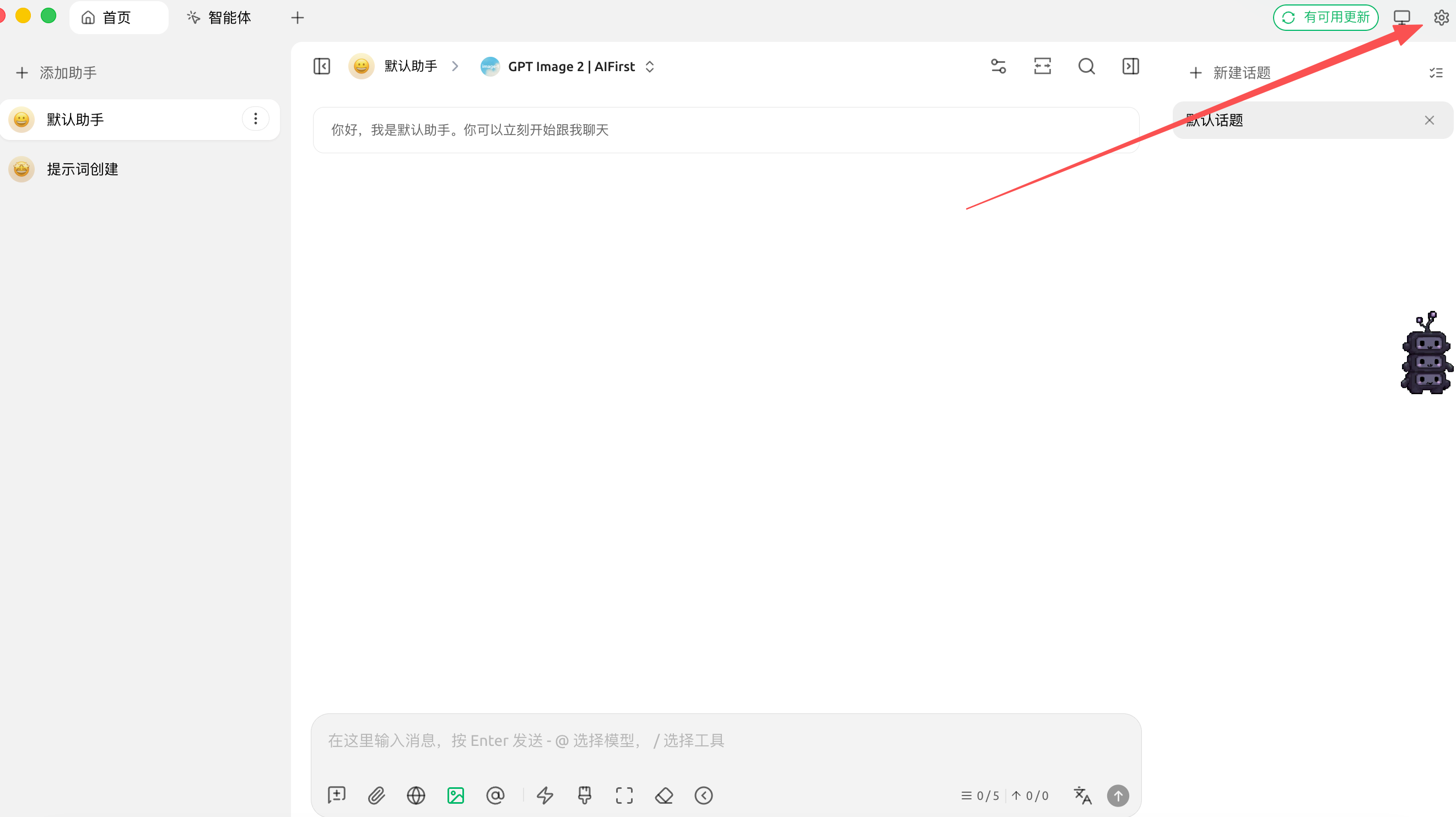
Task: Click the 有可用更新 update button
Action: pos(1325,18)
